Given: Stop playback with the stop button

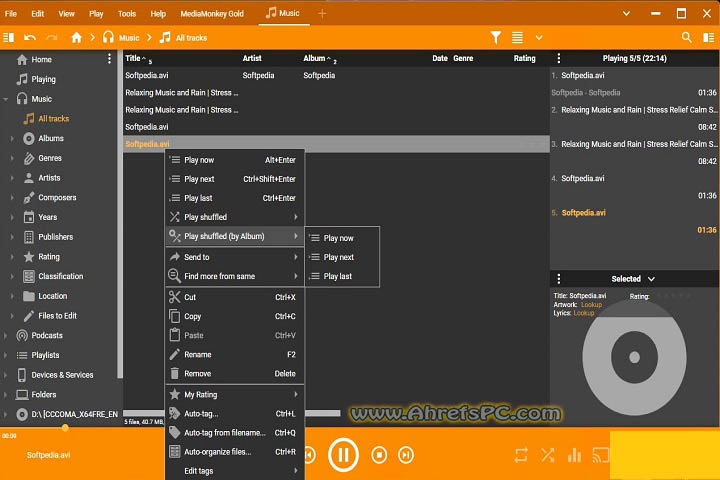Looking at the screenshot, I should (379, 455).
